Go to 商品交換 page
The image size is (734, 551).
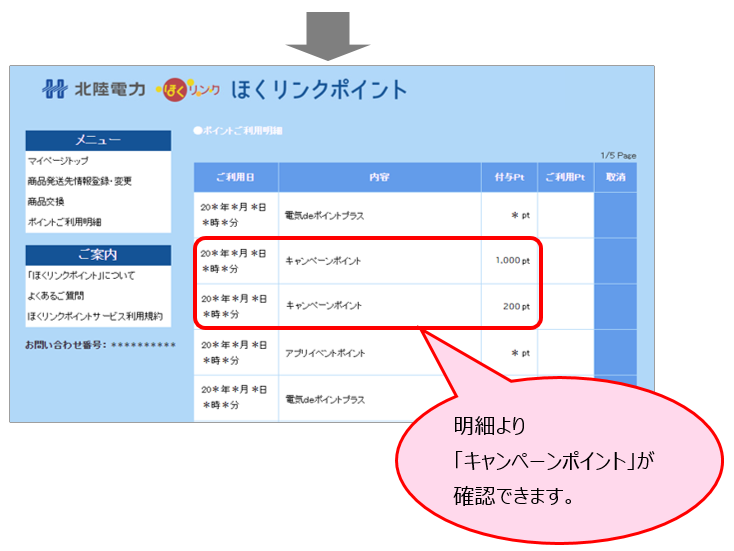click(46, 201)
